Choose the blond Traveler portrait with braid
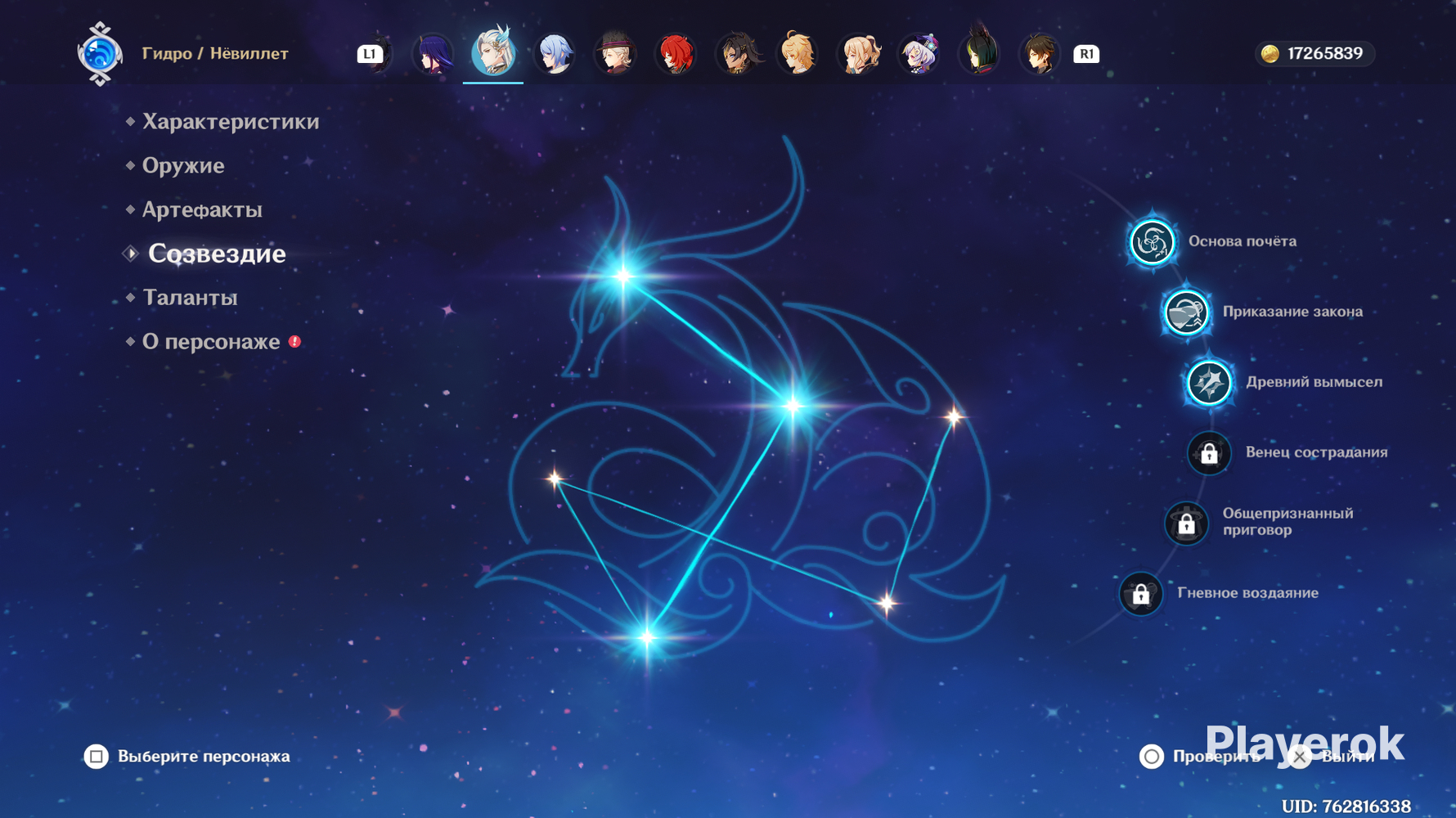The image size is (1456, 818). coord(797,54)
